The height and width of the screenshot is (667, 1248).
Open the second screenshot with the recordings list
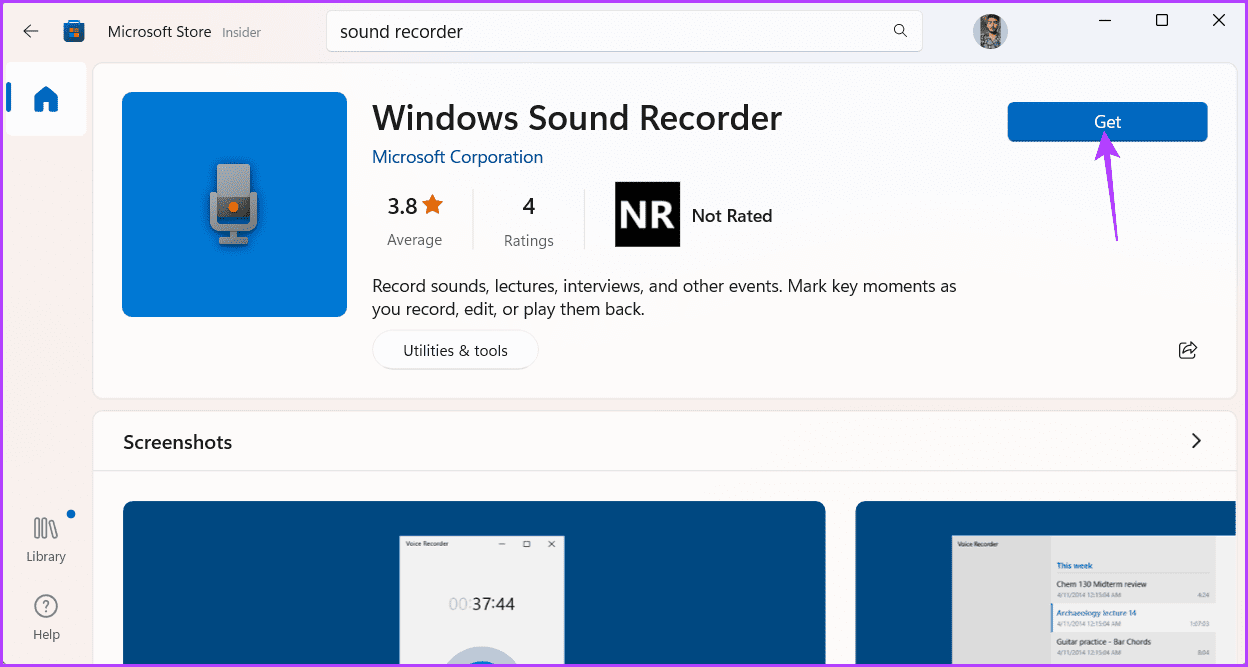[x=1045, y=584]
